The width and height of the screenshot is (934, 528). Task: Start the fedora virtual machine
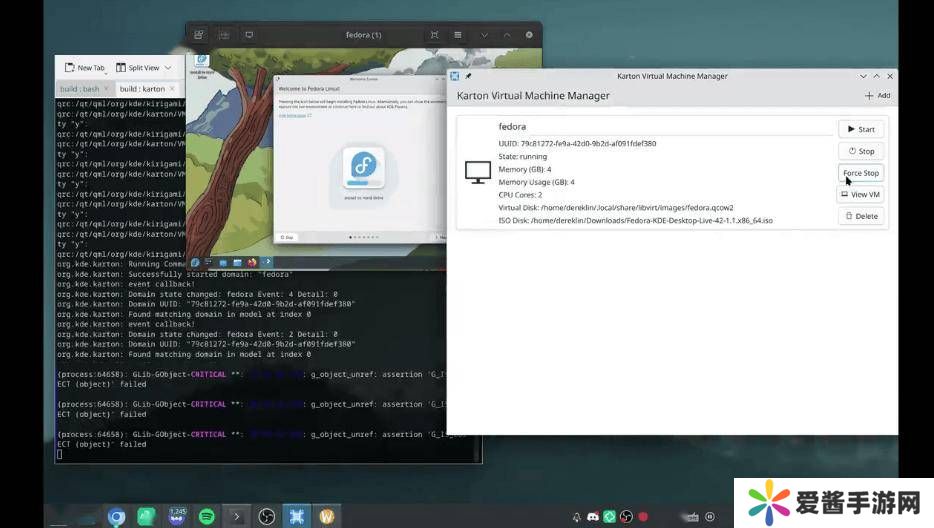[860, 129]
